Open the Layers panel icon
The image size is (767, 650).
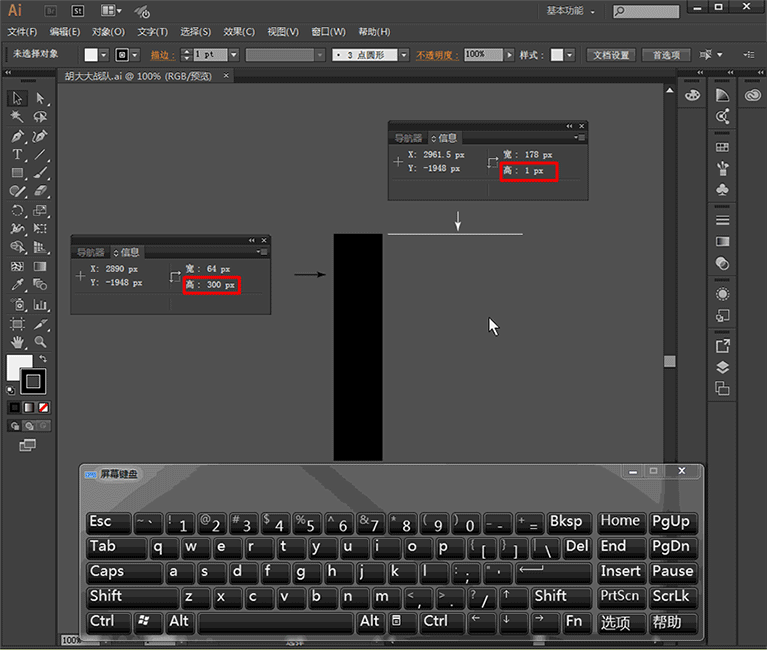[x=722, y=367]
